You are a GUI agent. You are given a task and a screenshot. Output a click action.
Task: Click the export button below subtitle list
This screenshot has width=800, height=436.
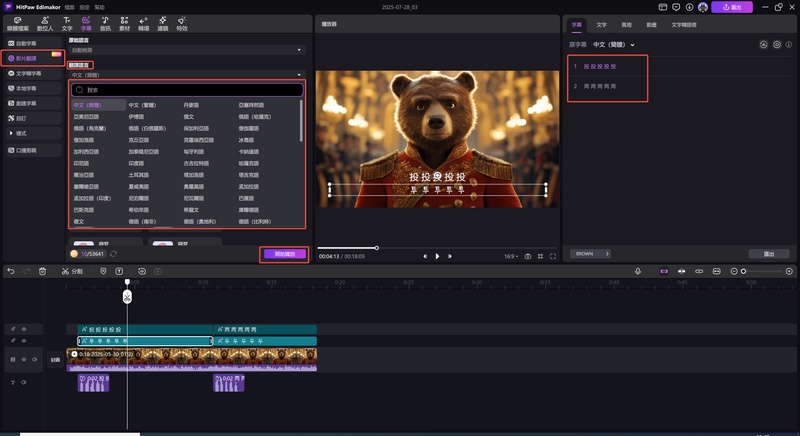[768, 253]
